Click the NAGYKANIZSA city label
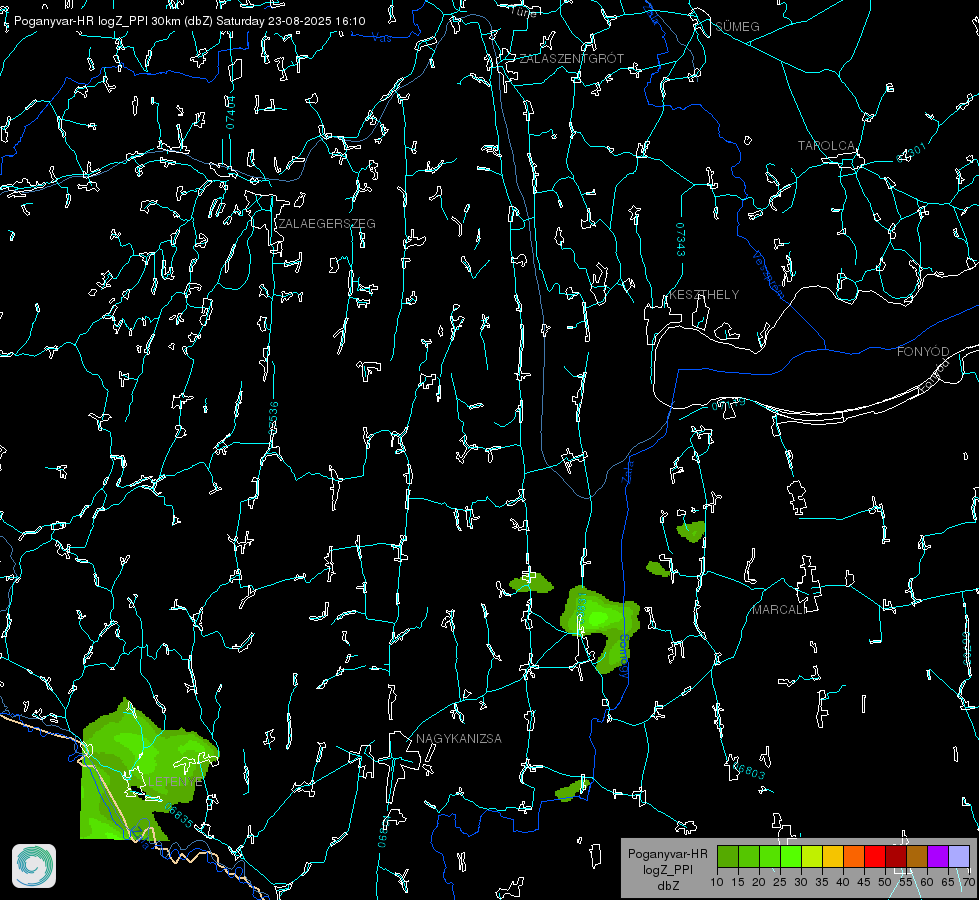Screen dimensions: 979x900 click(x=459, y=739)
